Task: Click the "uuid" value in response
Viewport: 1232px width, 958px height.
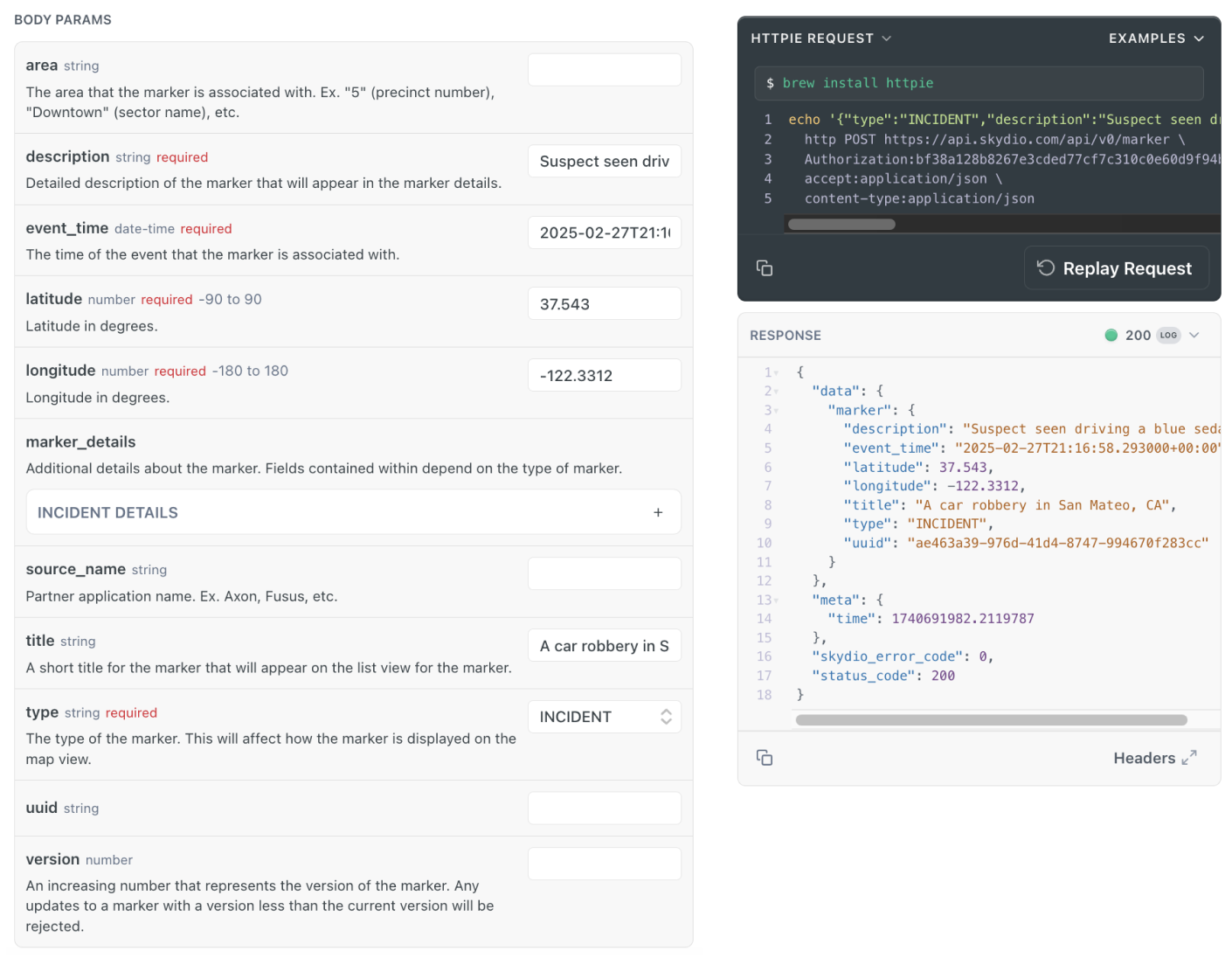Action: point(1057,543)
